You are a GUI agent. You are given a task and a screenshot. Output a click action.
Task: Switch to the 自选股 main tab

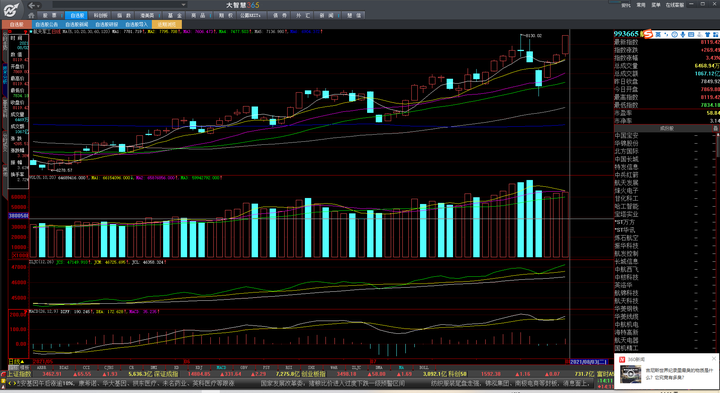(77, 15)
